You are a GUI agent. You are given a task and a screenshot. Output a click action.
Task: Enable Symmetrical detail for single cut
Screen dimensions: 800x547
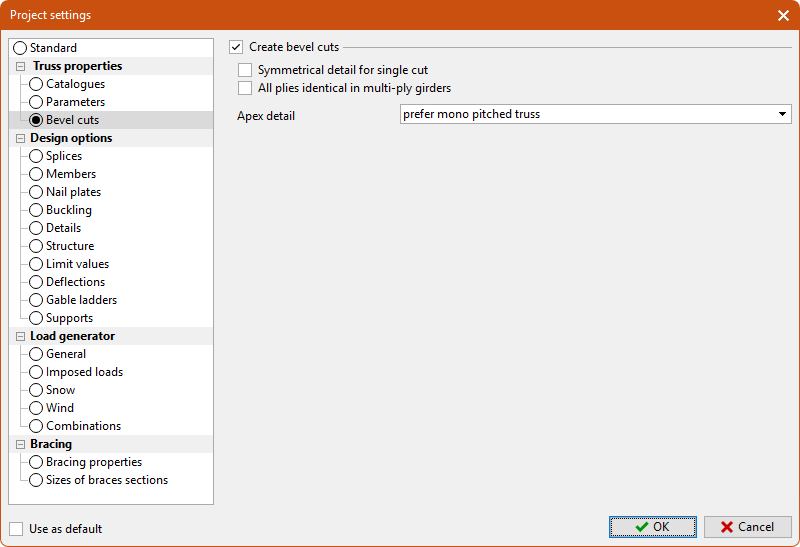[x=245, y=70]
